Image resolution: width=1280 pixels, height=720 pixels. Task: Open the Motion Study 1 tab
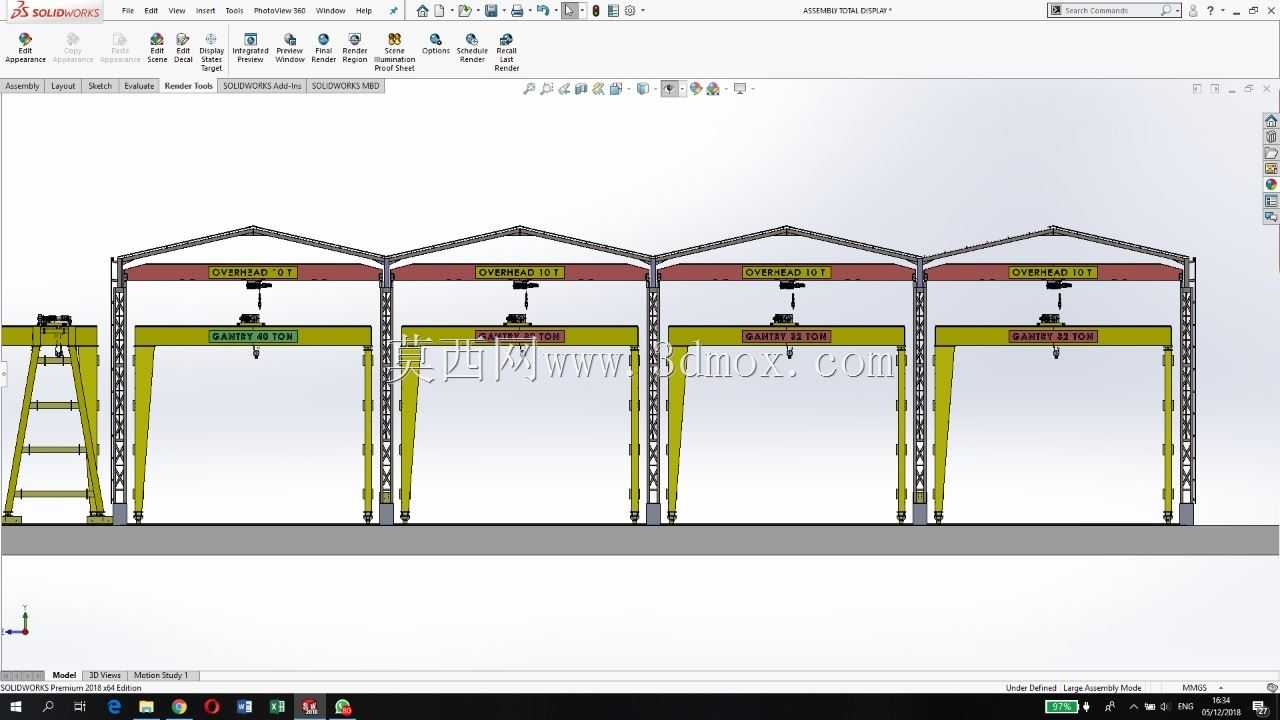[161, 676]
